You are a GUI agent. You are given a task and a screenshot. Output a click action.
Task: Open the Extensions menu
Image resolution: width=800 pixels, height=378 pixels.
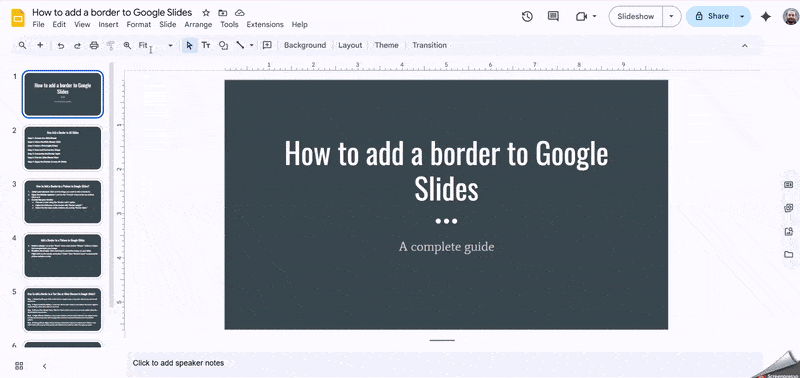click(x=265, y=24)
